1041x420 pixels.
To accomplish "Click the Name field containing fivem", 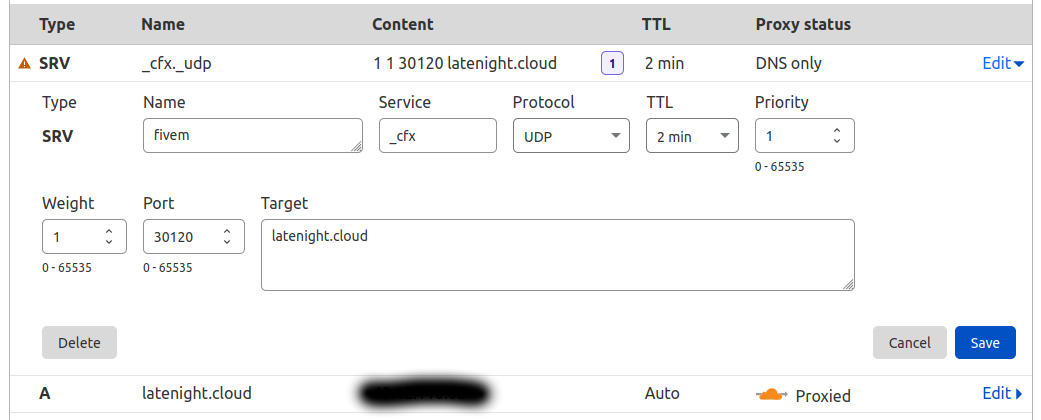I will 250,136.
